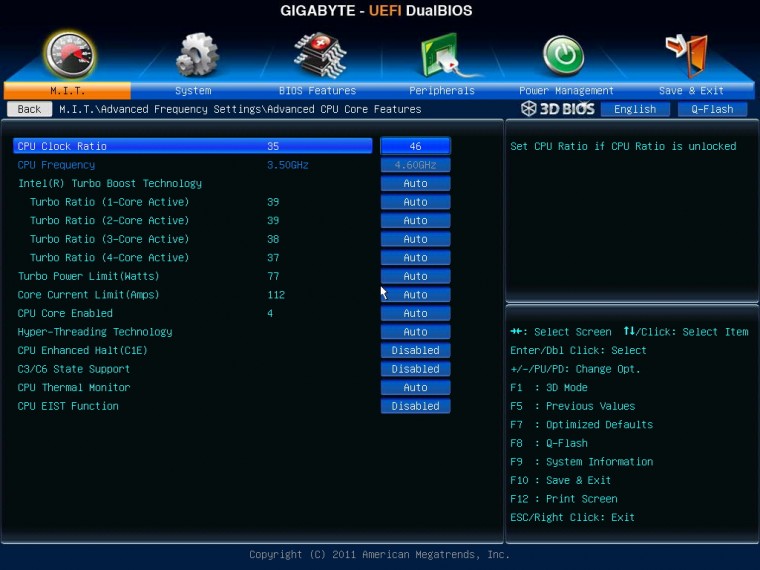Change Turbo Ratio 2-Core Active Auto value

coord(415,220)
